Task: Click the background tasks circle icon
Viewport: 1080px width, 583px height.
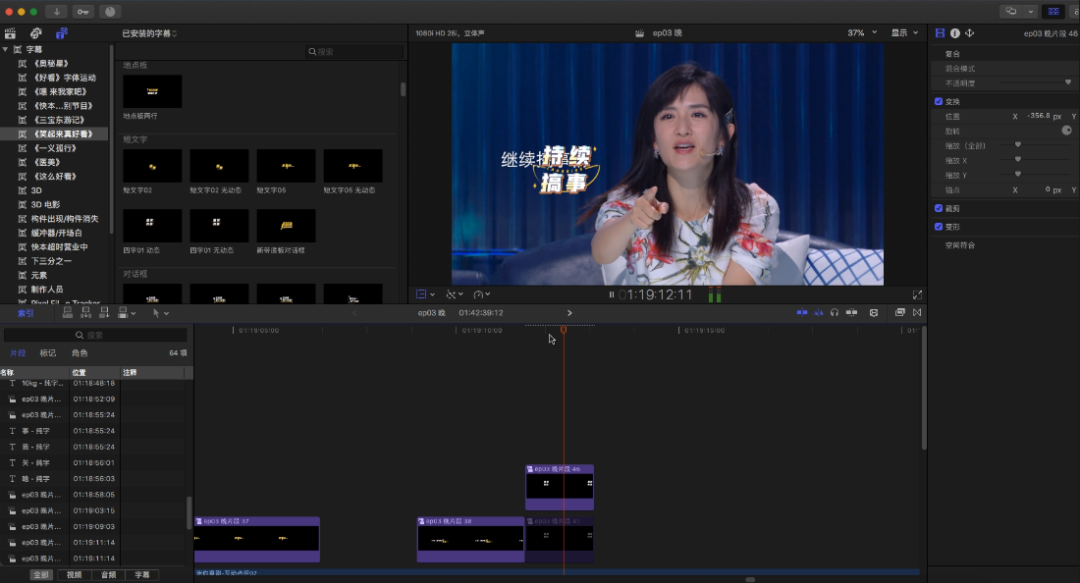Action: click(x=109, y=11)
